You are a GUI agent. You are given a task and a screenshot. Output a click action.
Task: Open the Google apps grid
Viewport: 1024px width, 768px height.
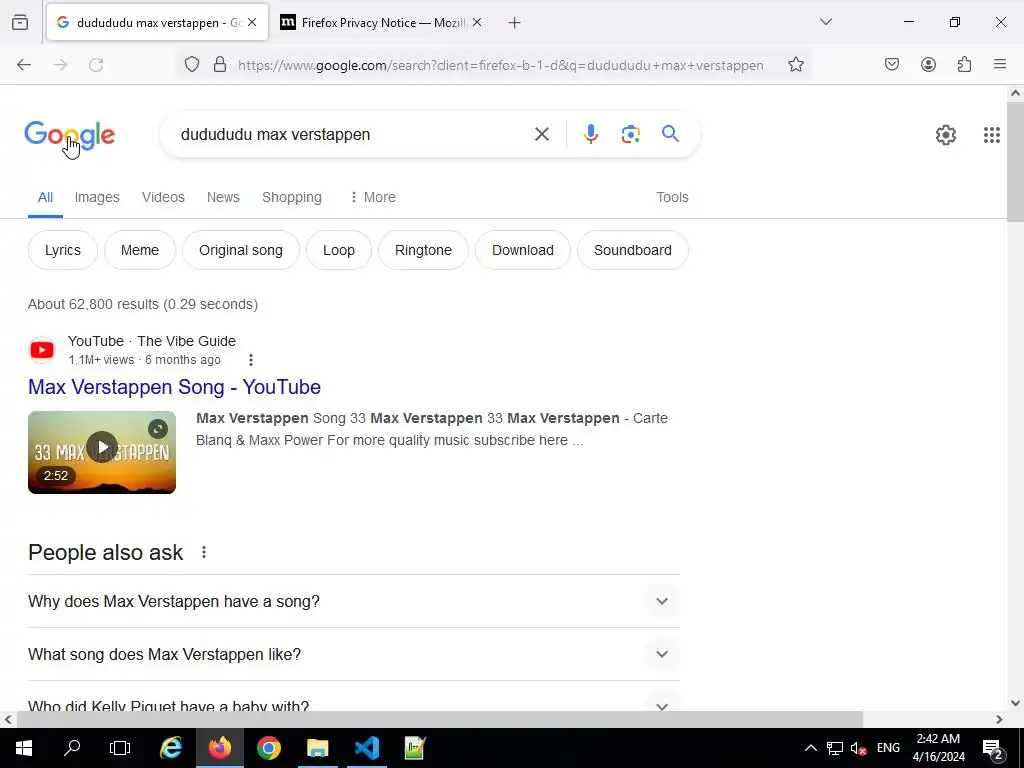991,135
